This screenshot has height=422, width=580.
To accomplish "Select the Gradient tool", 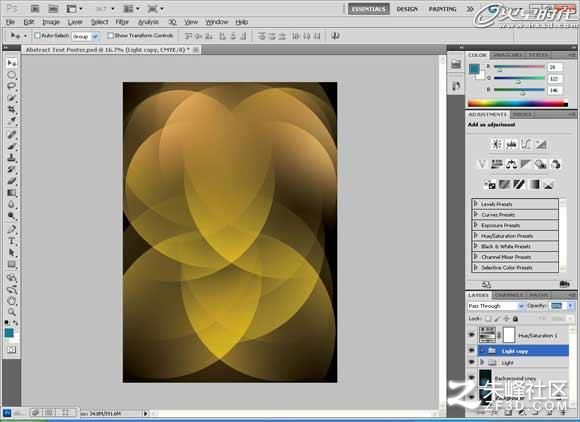I will pos(11,193).
